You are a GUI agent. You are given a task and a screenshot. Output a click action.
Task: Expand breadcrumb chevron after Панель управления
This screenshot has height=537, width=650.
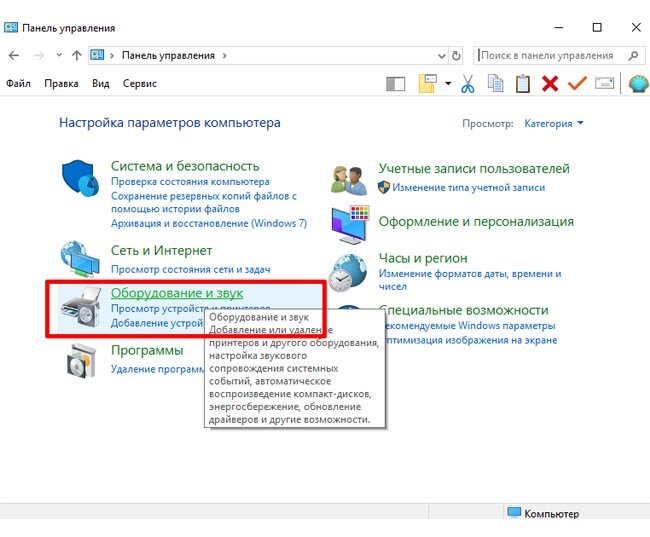coord(224,56)
